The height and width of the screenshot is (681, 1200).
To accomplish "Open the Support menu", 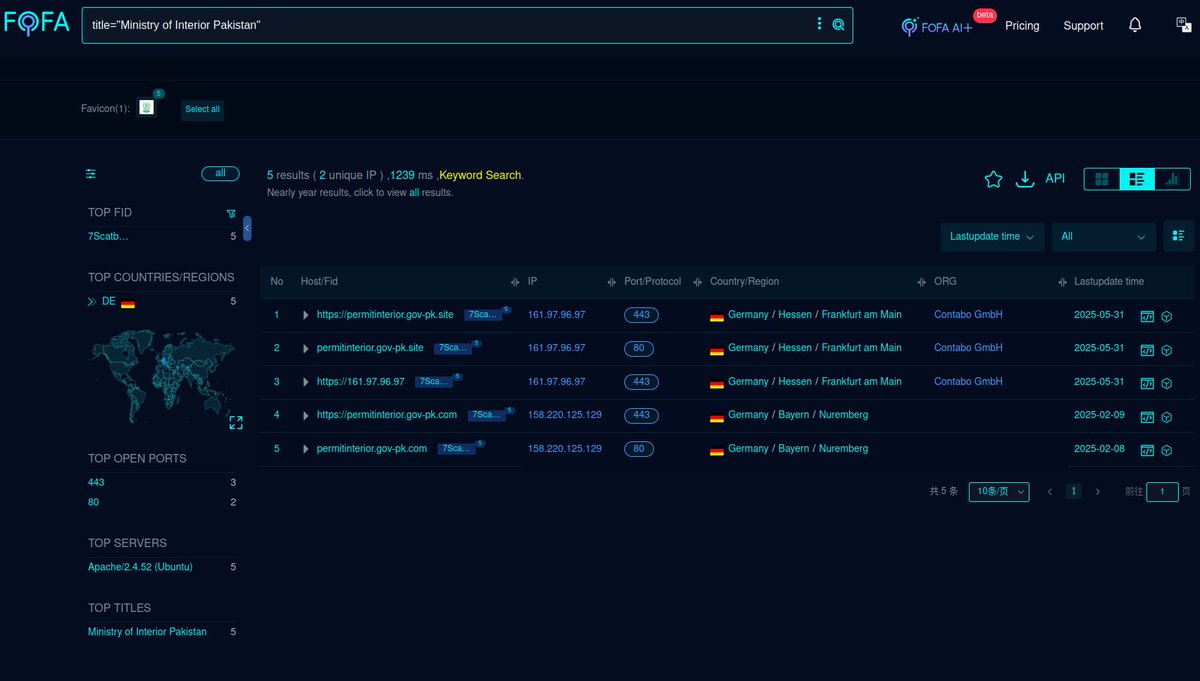I will click(x=1083, y=25).
